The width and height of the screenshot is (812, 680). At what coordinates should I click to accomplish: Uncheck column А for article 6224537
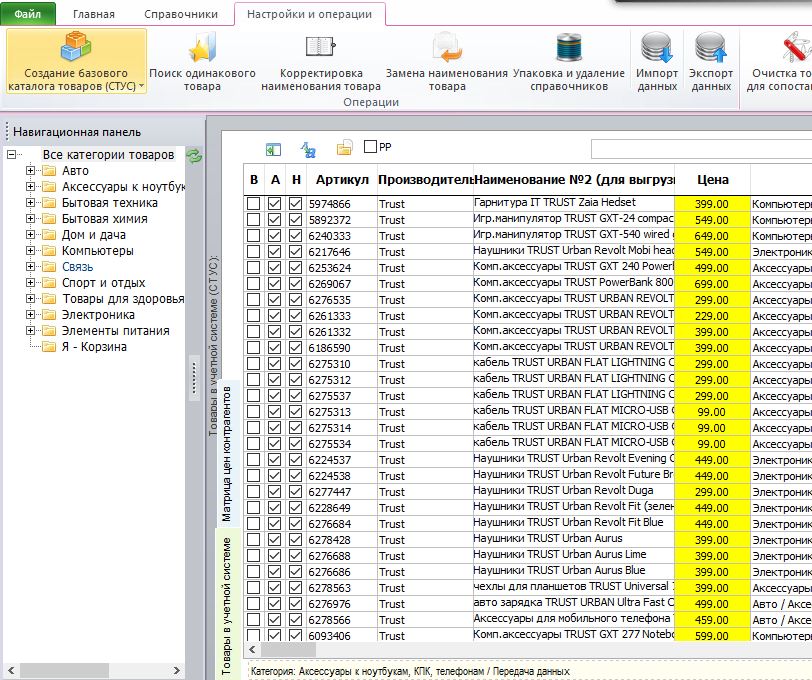(274, 459)
